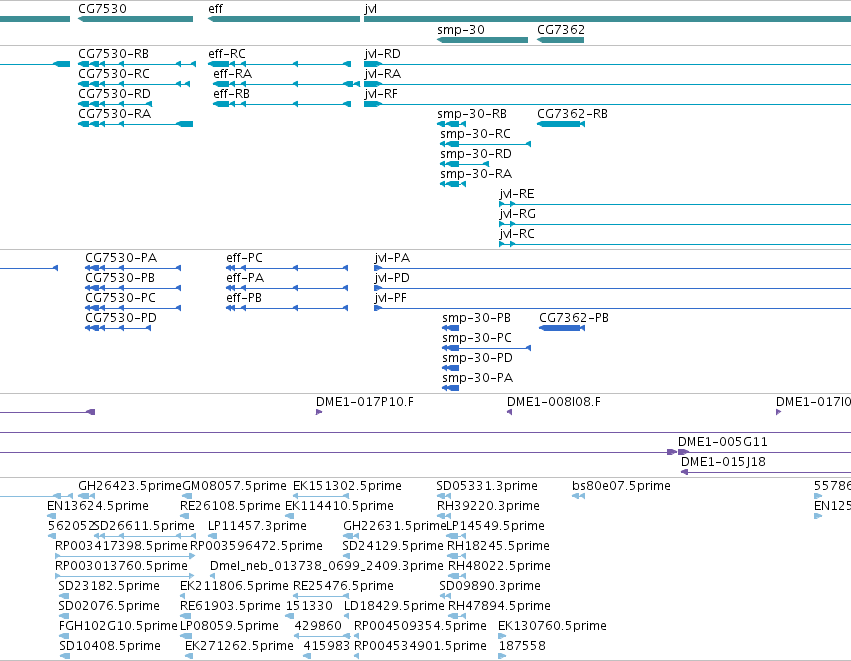This screenshot has width=851, height=661.
Task: Click protein smp-30-PB
Action: pos(450,328)
